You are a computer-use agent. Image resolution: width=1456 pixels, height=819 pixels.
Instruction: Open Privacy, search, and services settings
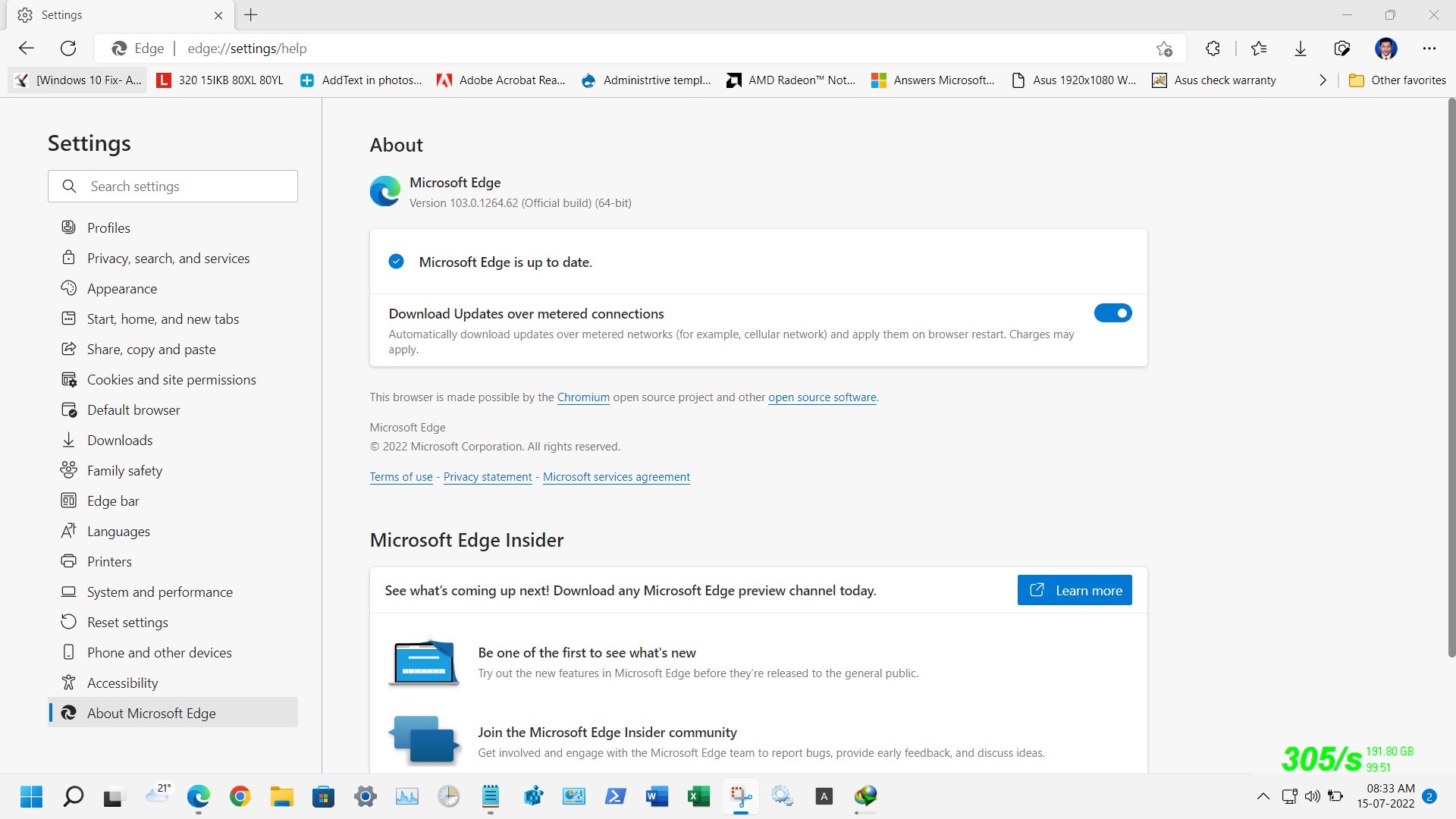click(x=168, y=259)
